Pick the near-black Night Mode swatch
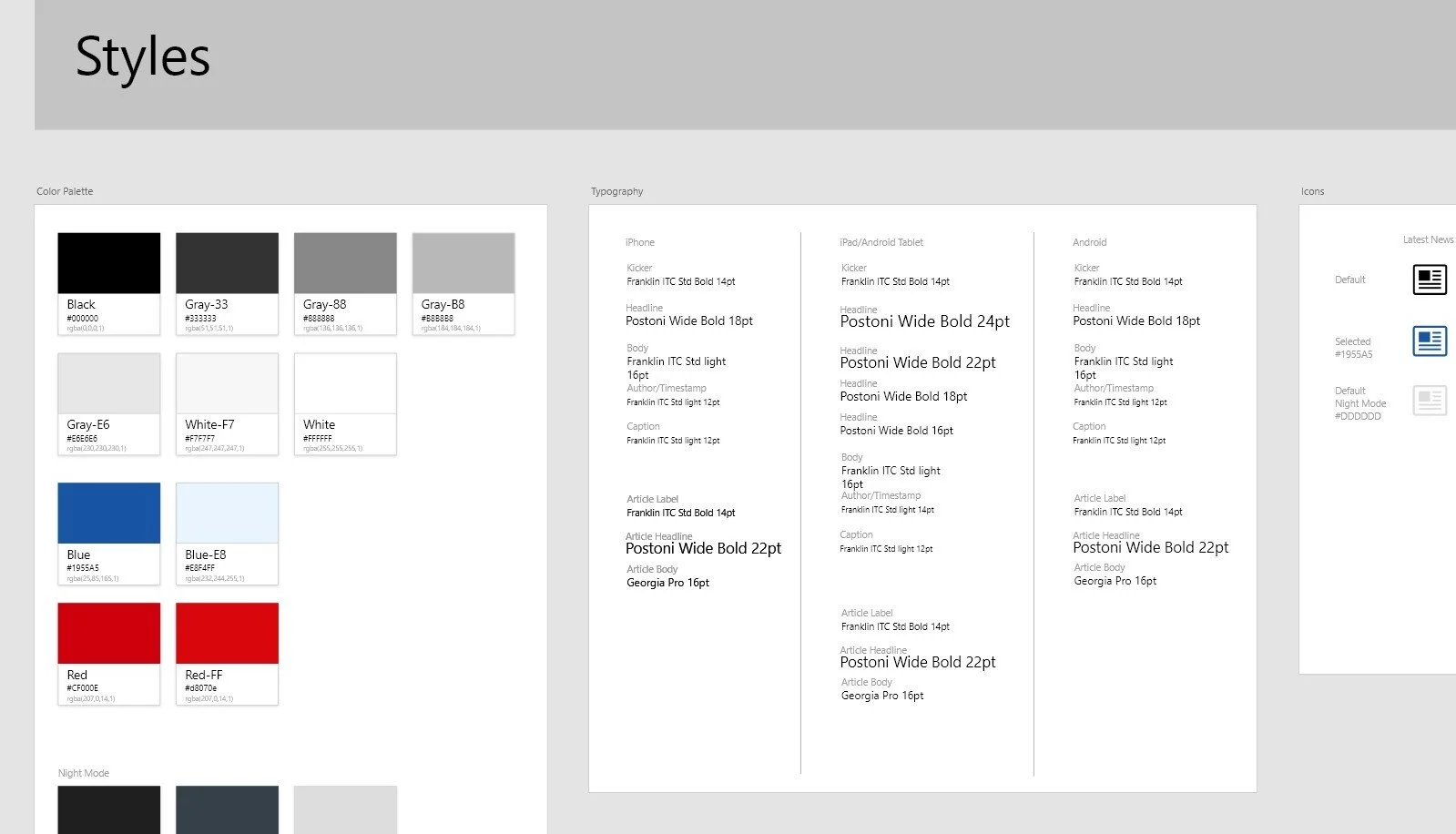 (x=109, y=810)
